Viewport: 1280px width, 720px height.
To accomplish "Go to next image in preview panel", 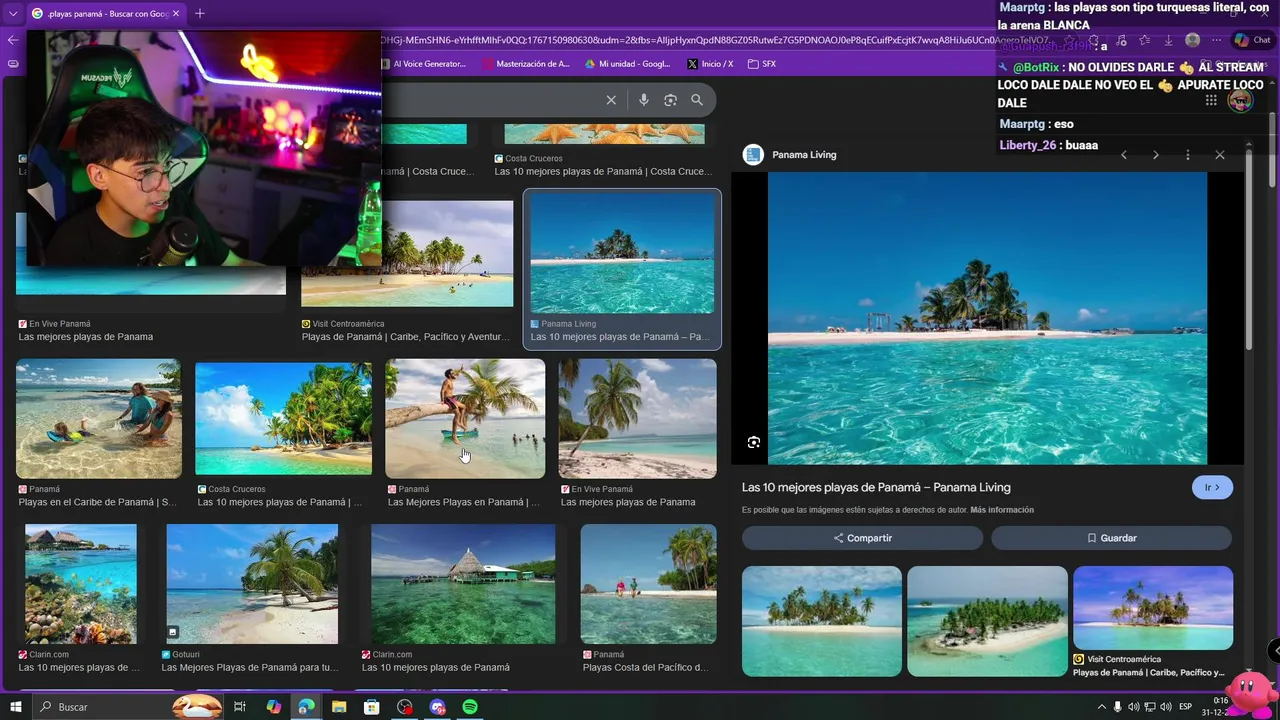I will [x=1156, y=155].
